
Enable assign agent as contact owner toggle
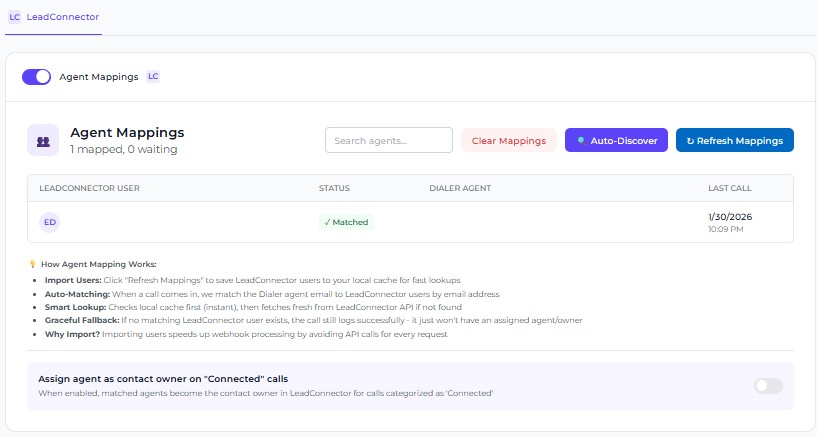pyautogui.click(x=768, y=386)
